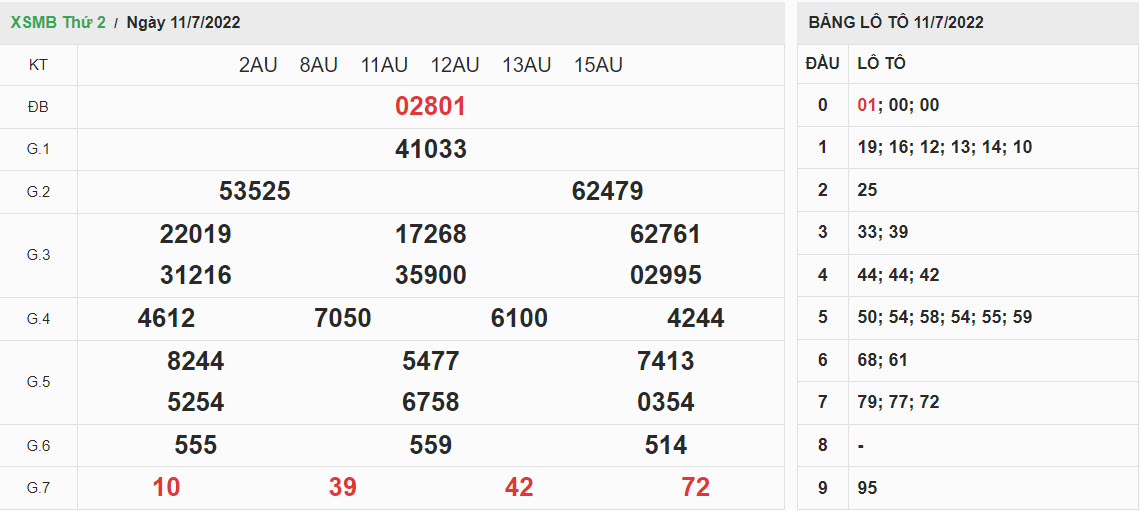
Task: Select lô tô entry 95 in row 9
Action: [868, 487]
